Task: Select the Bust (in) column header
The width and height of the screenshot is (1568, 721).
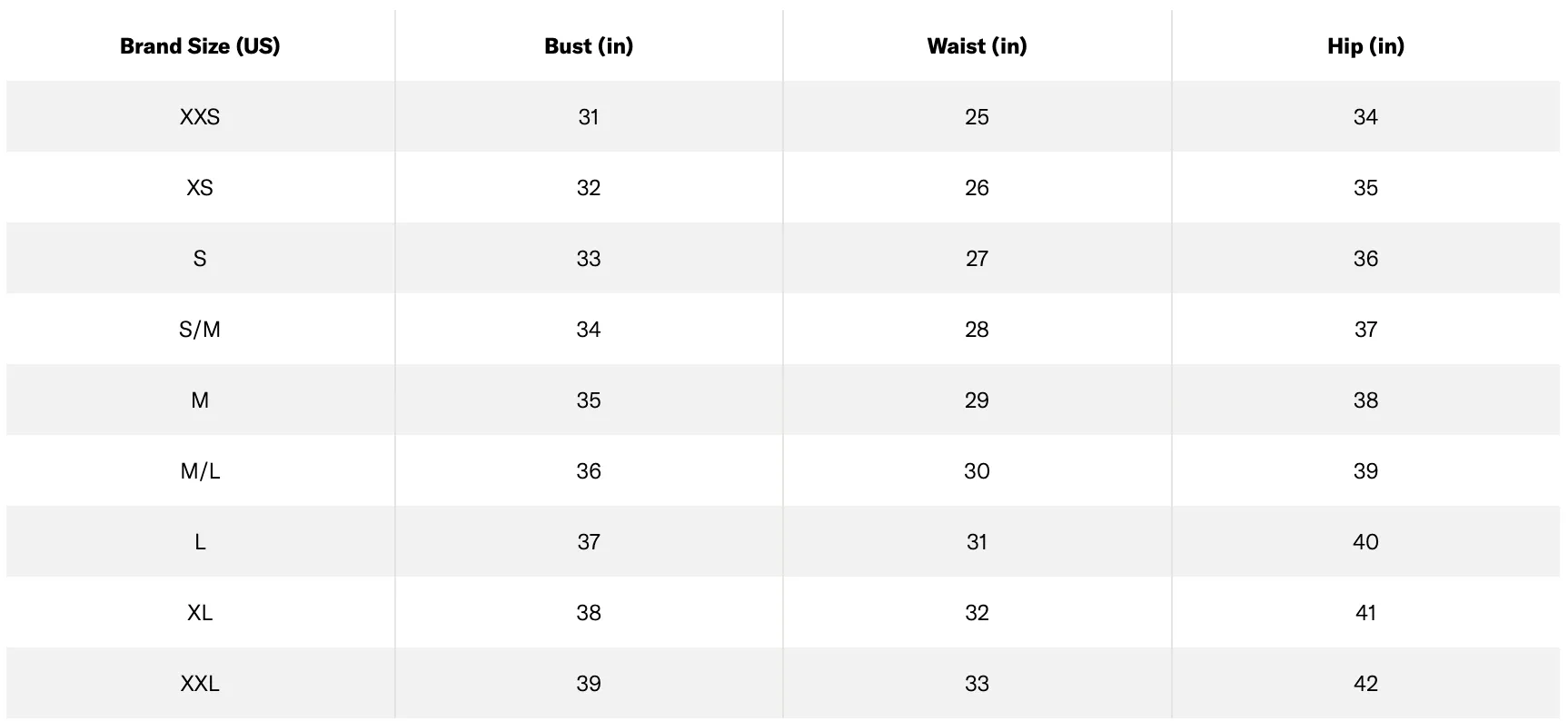Action: [x=589, y=46]
